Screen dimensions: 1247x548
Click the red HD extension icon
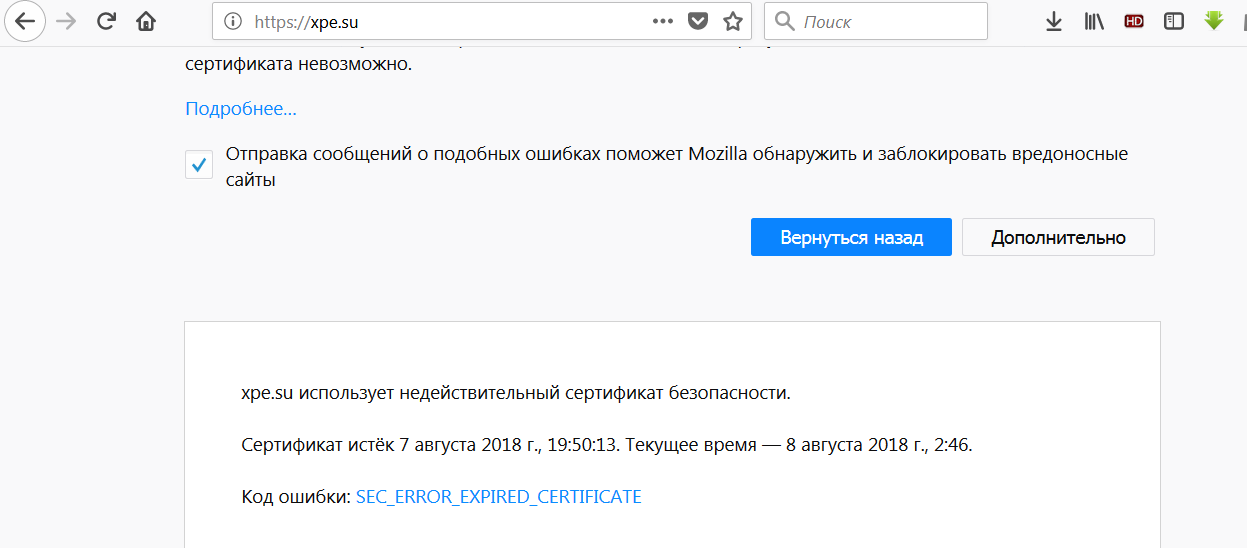(1134, 21)
